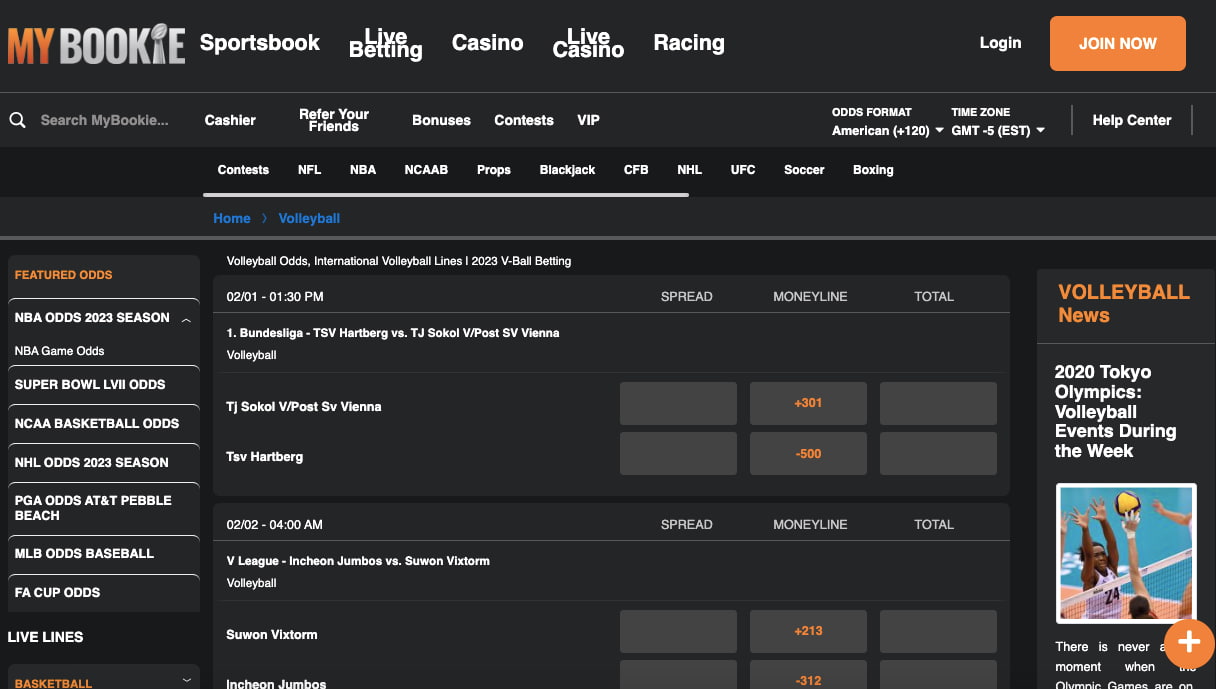Open the Time Zone GMT -5 dropdown
Viewport: 1216px width, 689px height.
998,131
